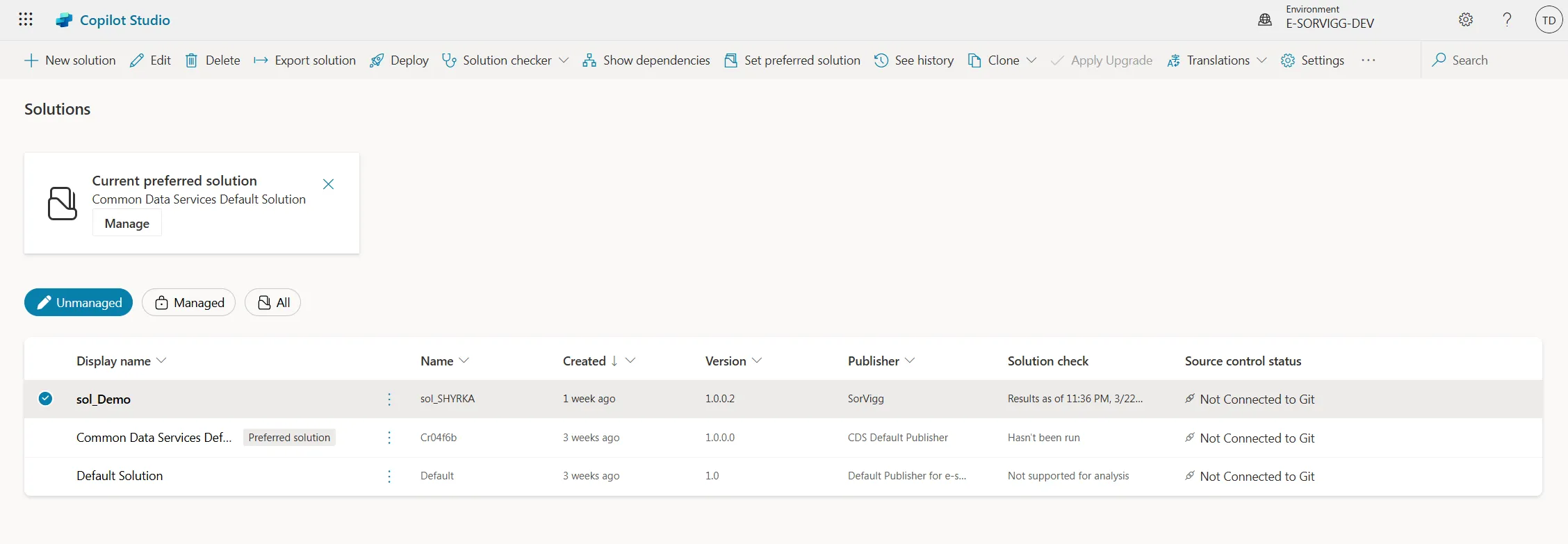The image size is (1568, 544).
Task: Click Set preferred solution
Action: tap(792, 60)
